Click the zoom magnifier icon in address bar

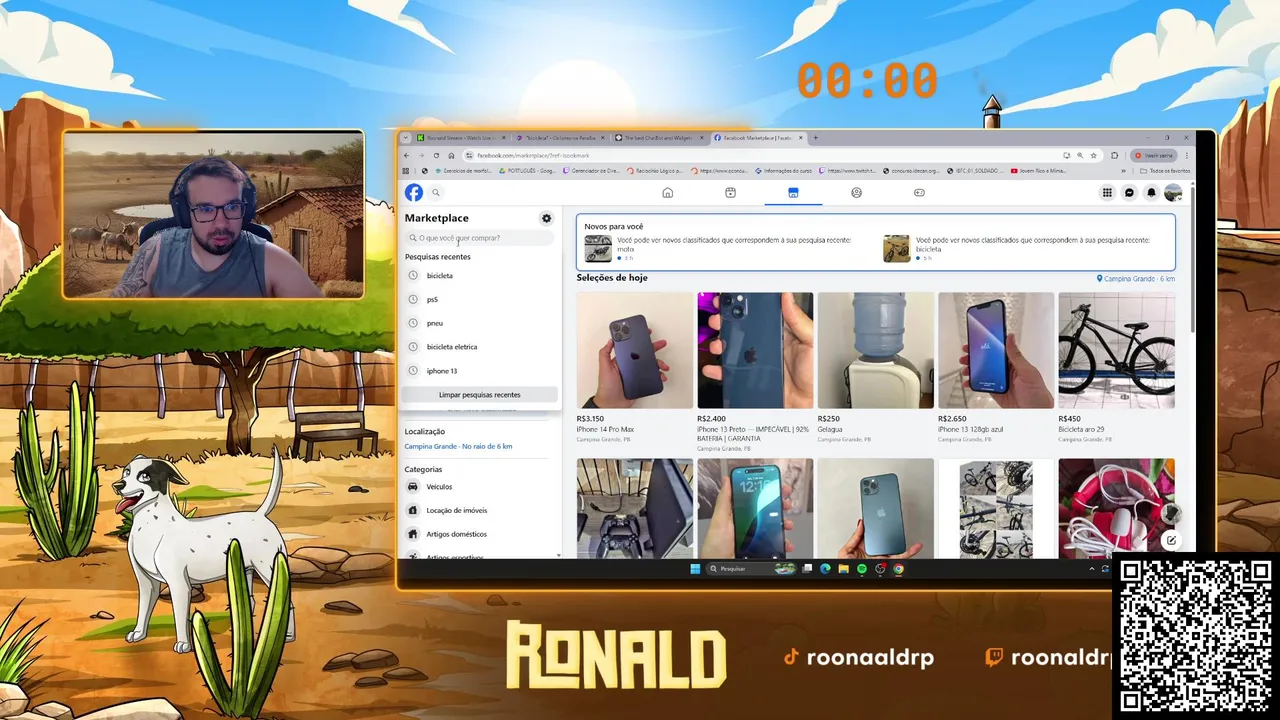coord(1080,155)
